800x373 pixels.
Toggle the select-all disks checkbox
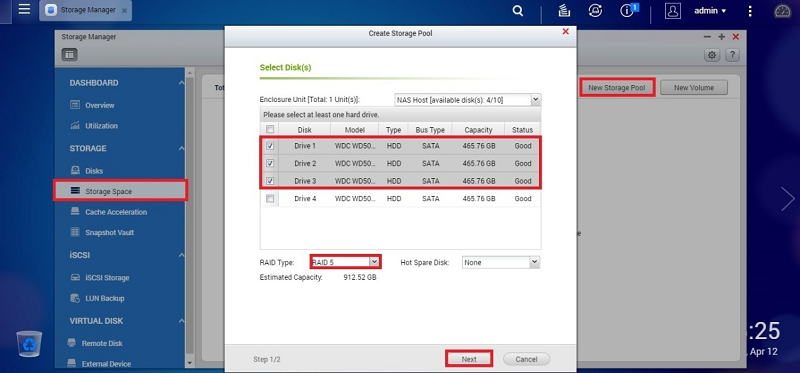tap(270, 130)
